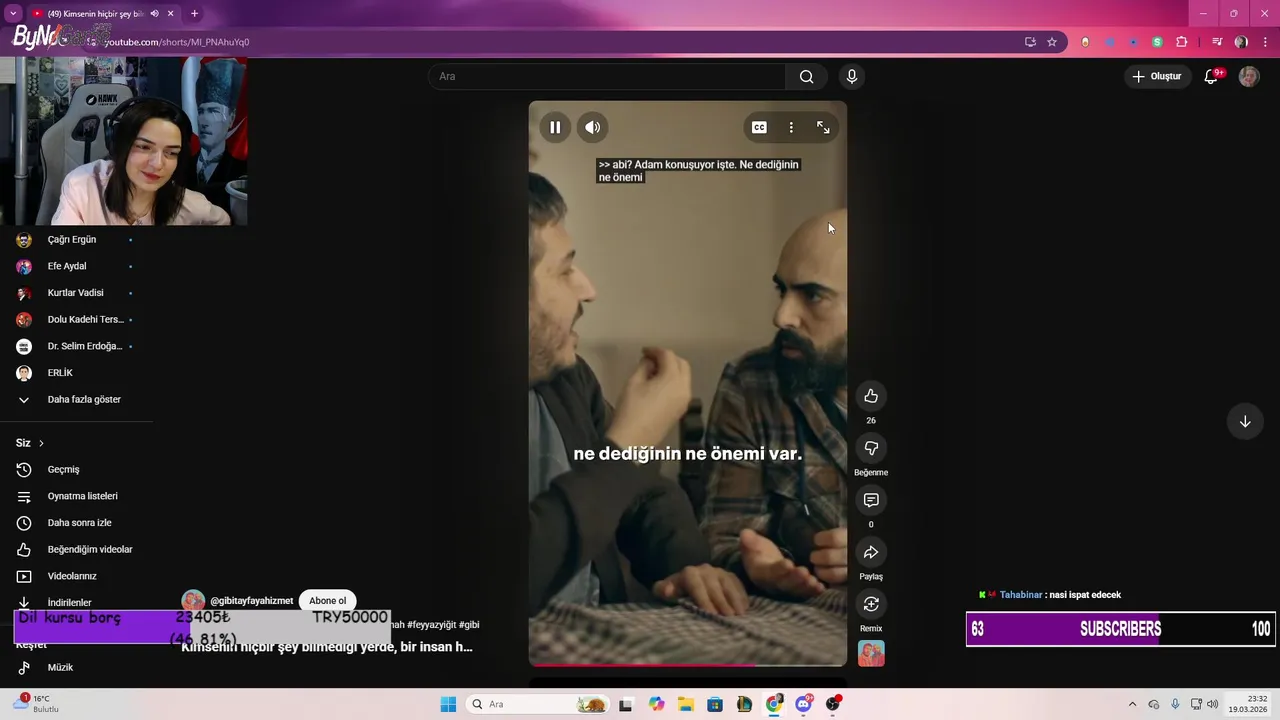Close the YouTube browser tab

[x=171, y=14]
